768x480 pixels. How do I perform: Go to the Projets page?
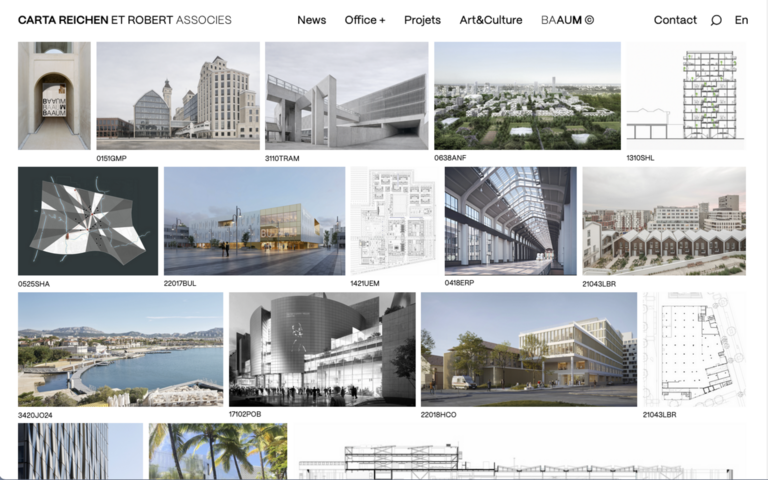click(422, 20)
